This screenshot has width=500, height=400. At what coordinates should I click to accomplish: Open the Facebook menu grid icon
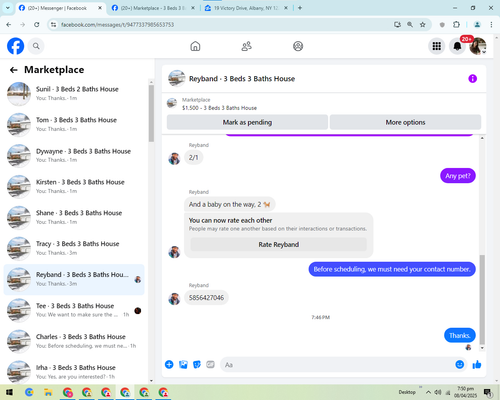tap(436, 46)
